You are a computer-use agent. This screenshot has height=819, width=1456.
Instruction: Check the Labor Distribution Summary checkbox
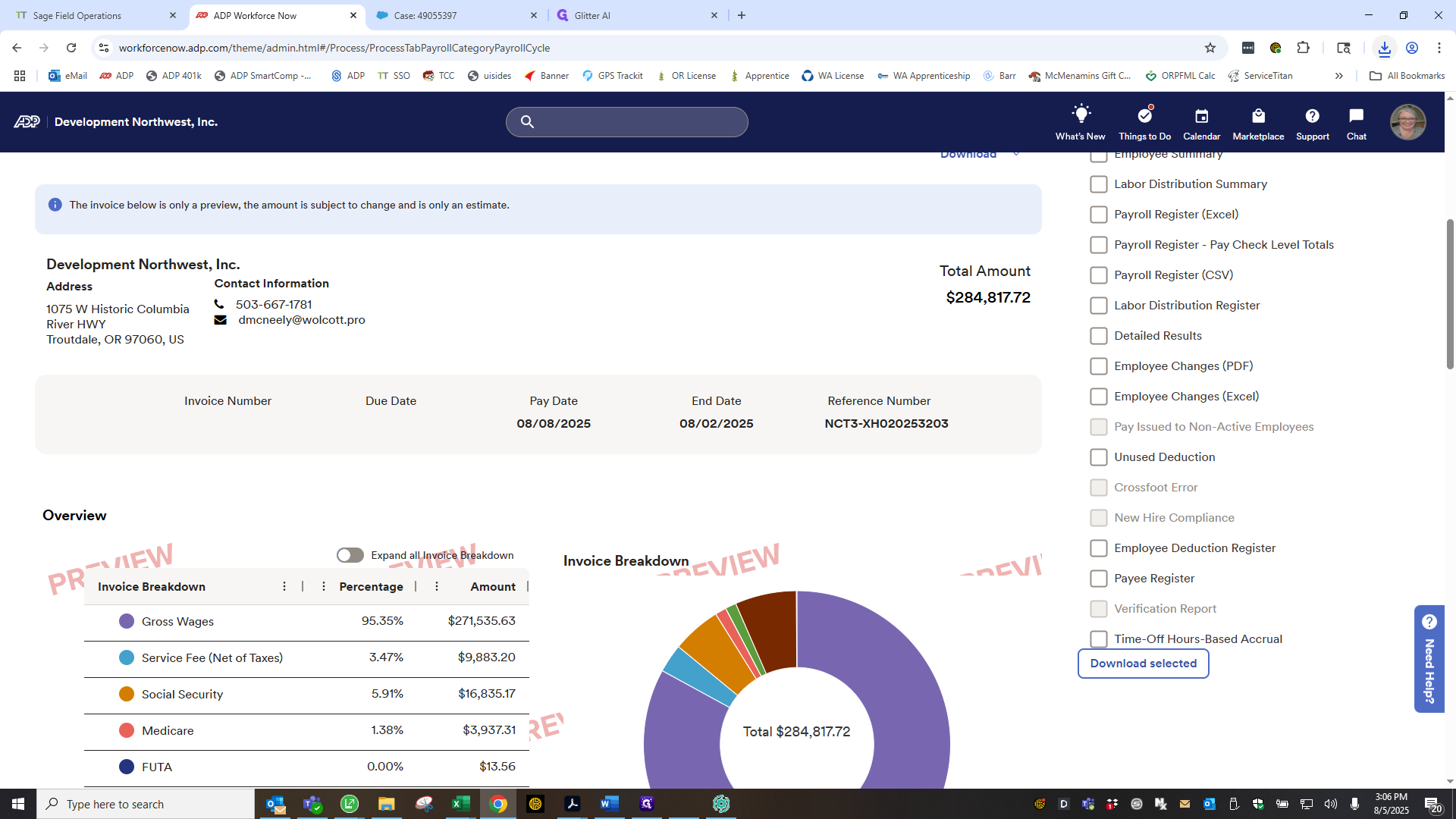pos(1098,184)
